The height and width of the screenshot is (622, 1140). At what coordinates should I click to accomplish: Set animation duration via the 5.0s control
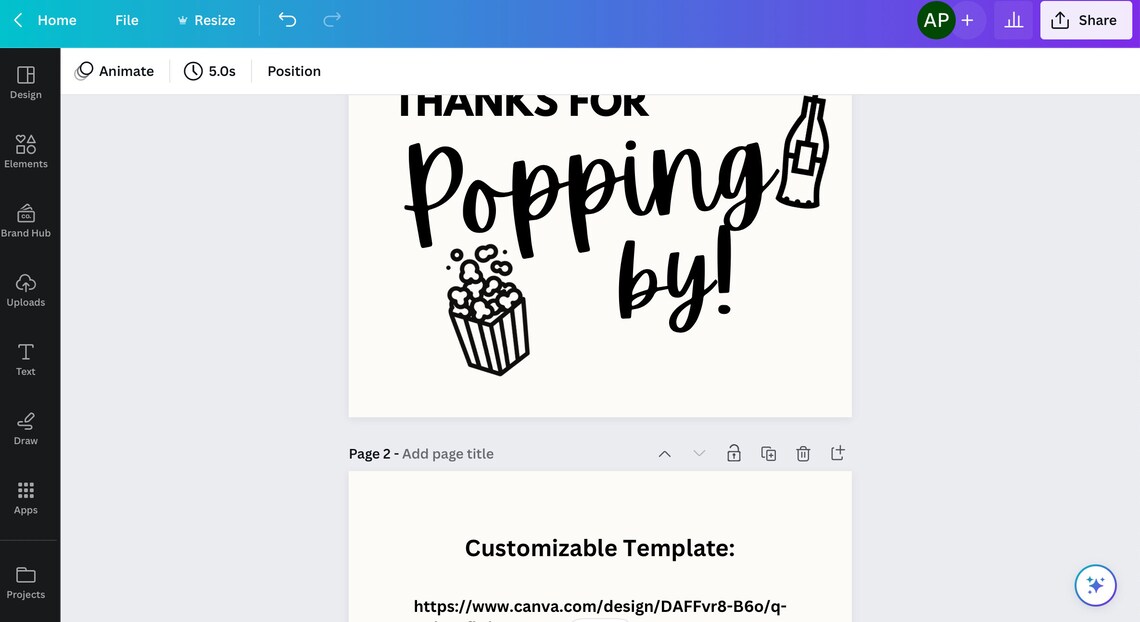[210, 70]
